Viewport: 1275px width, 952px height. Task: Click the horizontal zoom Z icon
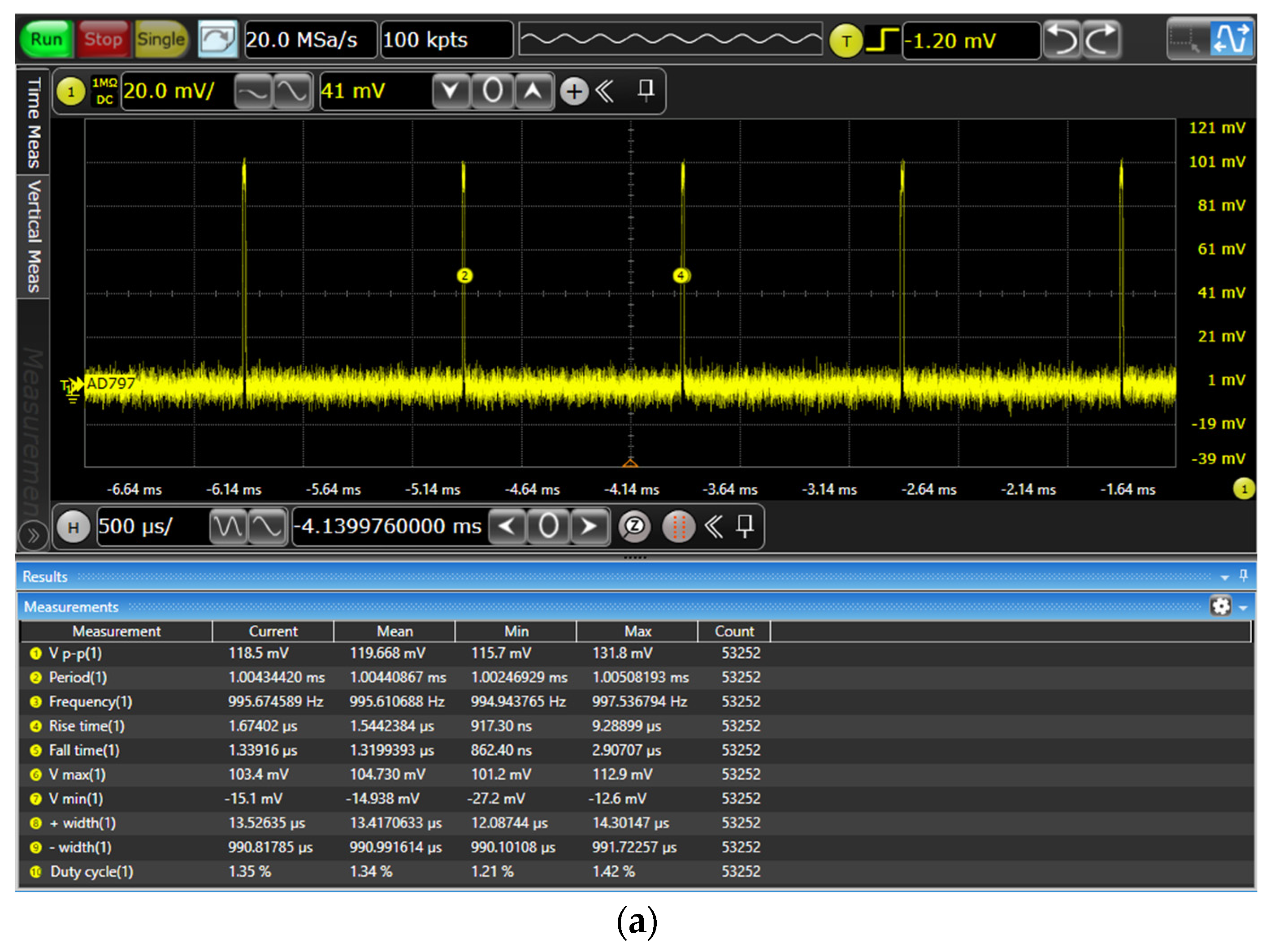tap(634, 526)
